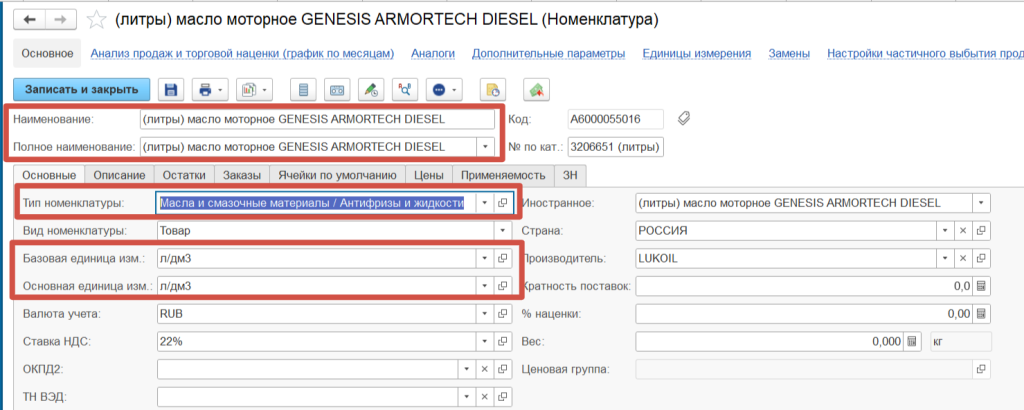Clear the Страна field with X

coord(962,231)
